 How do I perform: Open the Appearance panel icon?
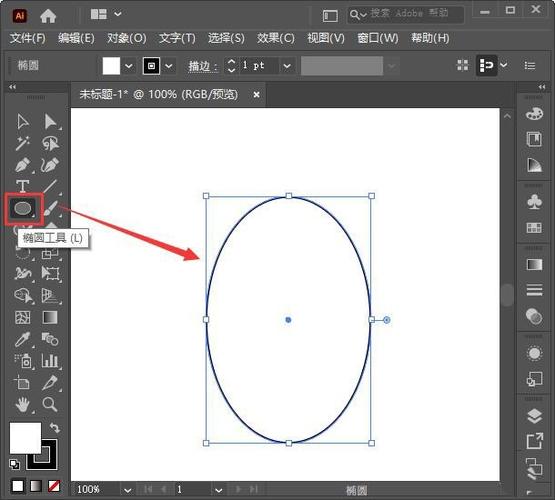[534, 353]
